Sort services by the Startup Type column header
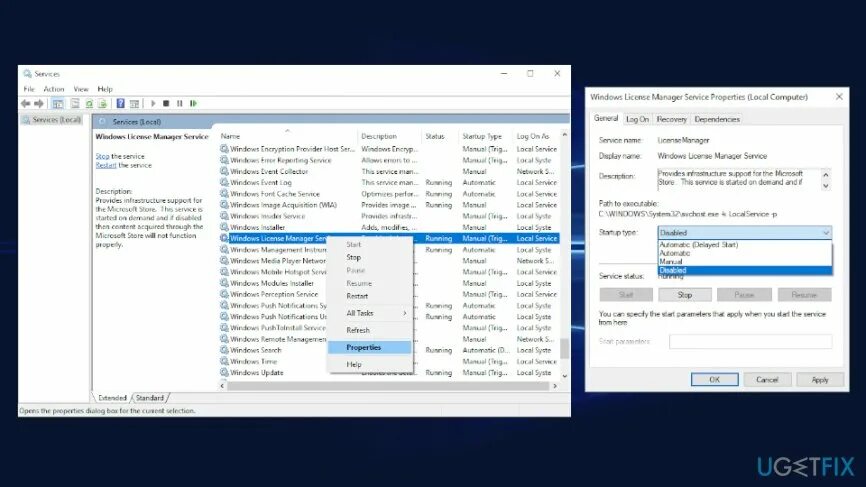Screen dimensions: 866x487 482,136
